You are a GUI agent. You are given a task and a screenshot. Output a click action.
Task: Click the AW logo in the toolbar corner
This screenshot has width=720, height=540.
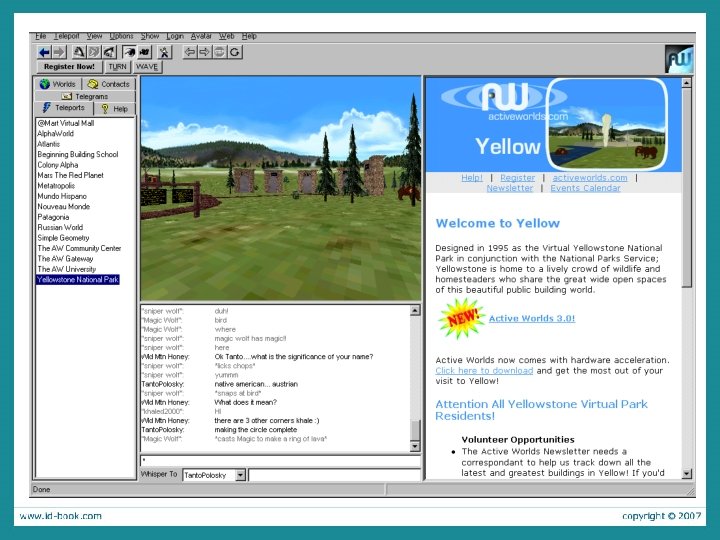point(679,59)
